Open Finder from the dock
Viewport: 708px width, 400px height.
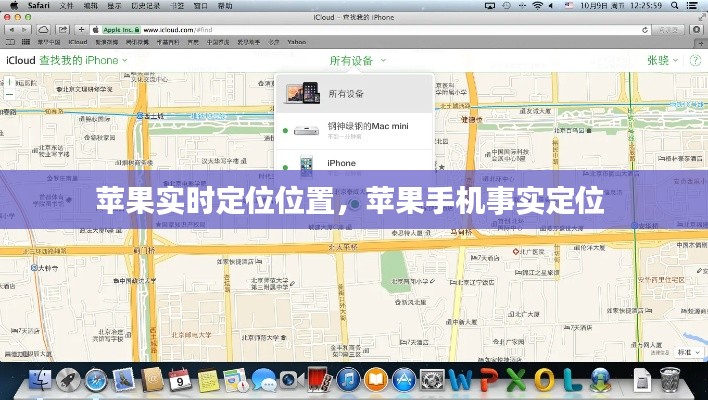(x=40, y=380)
